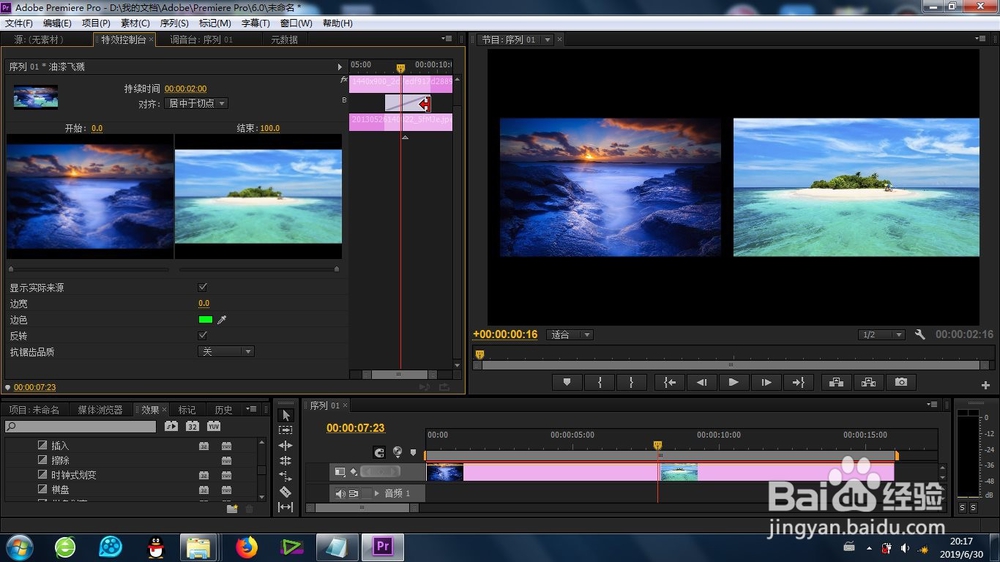This screenshot has width=1000, height=562.
Task: Select the Razor tool
Action: pos(286,492)
